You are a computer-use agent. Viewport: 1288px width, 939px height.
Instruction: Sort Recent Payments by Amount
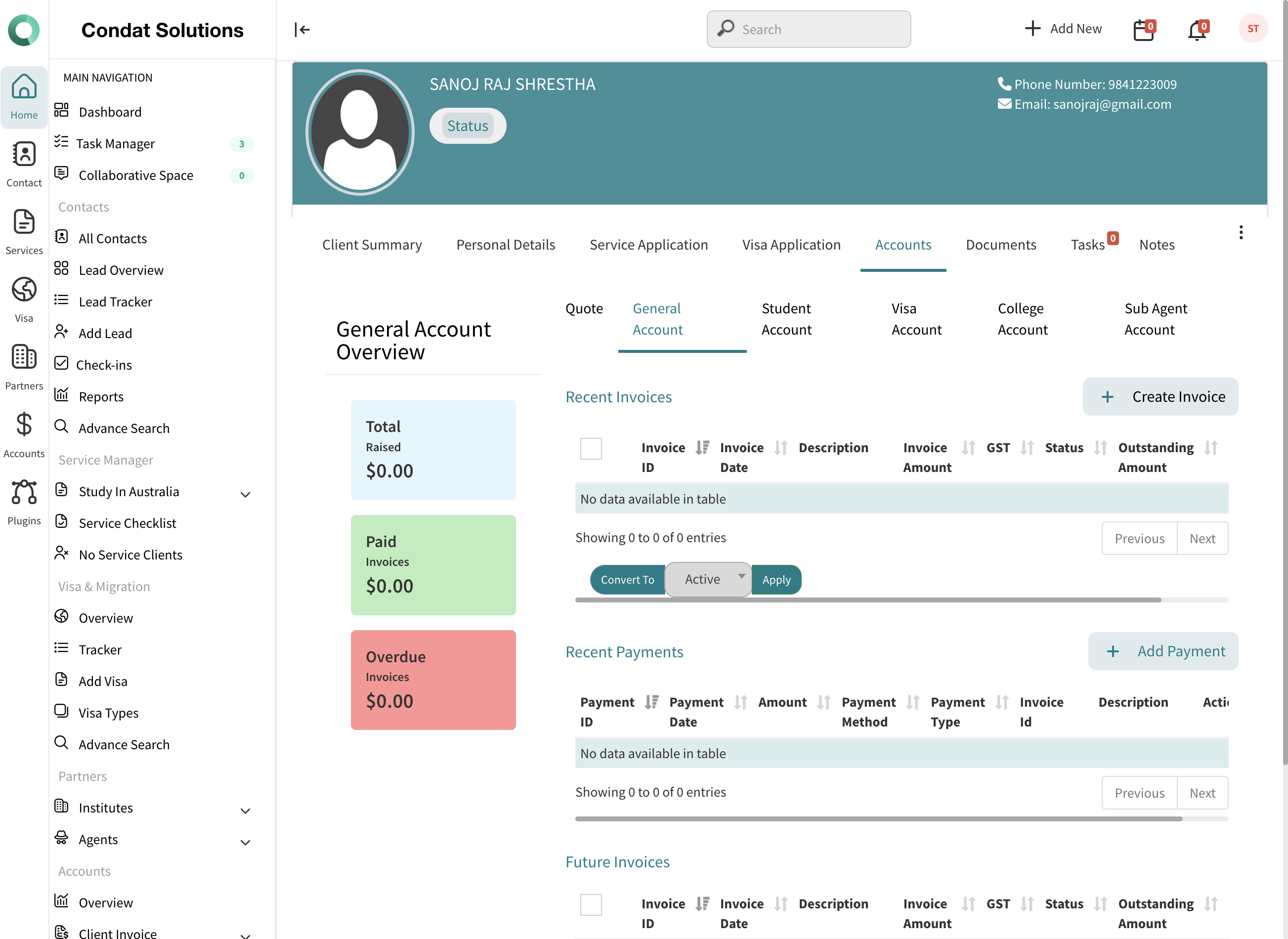click(823, 703)
